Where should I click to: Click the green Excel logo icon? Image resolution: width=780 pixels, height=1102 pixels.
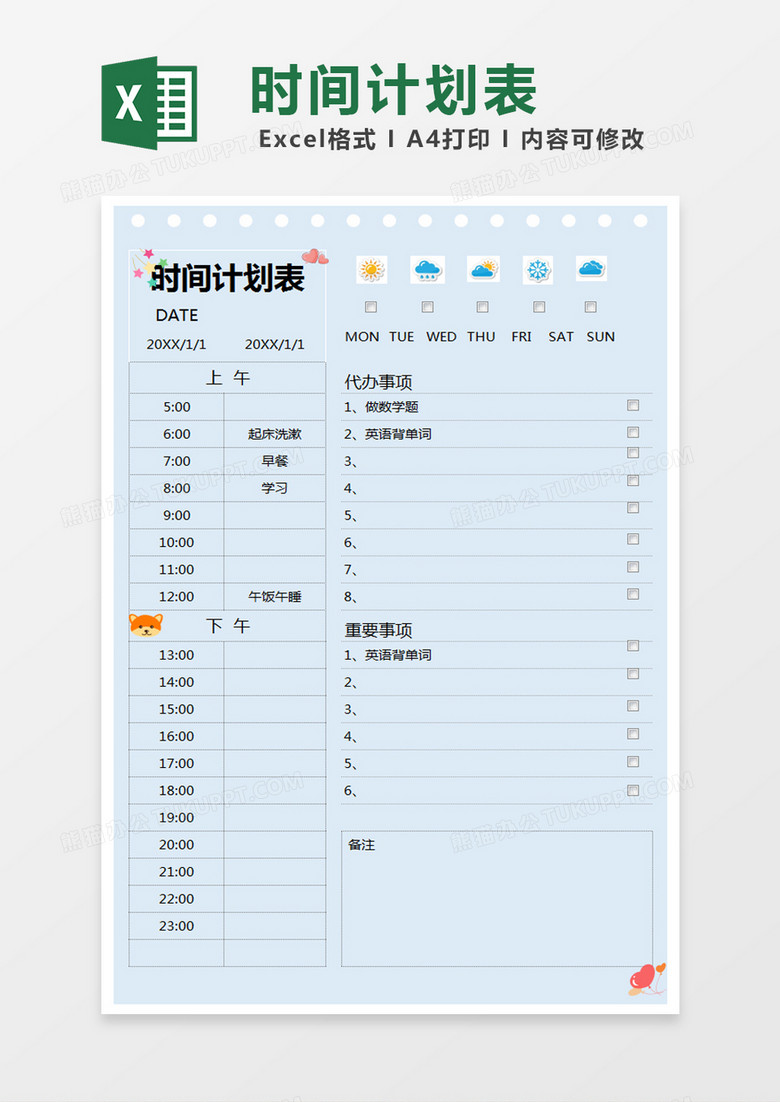[x=149, y=103]
